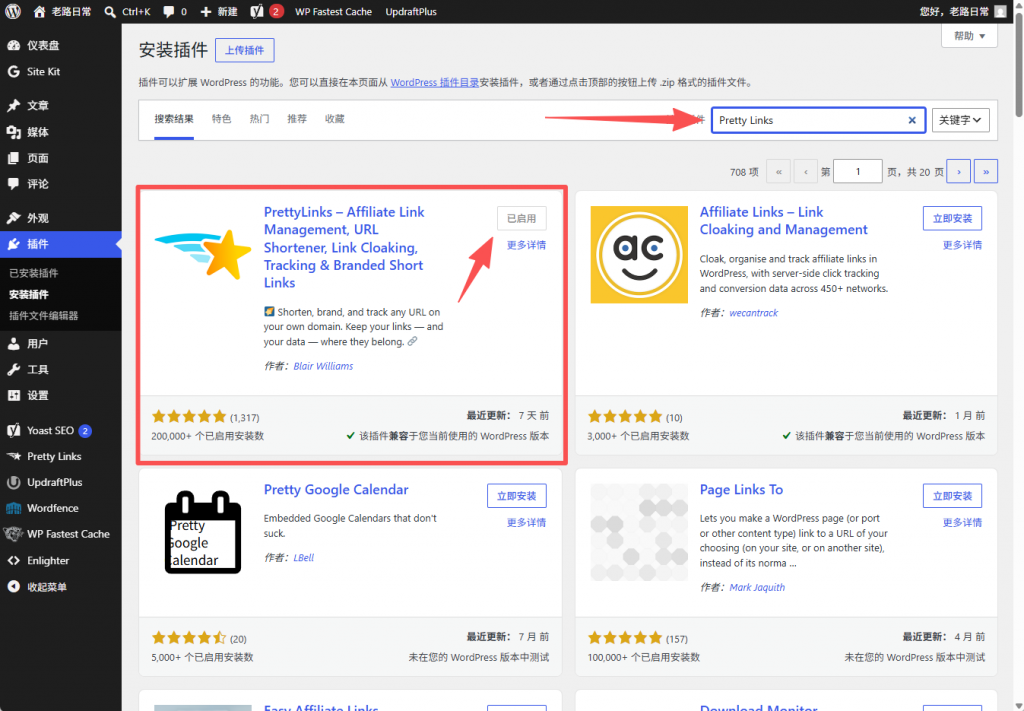
Task: Click user avatar in top right
Action: point(1000,11)
